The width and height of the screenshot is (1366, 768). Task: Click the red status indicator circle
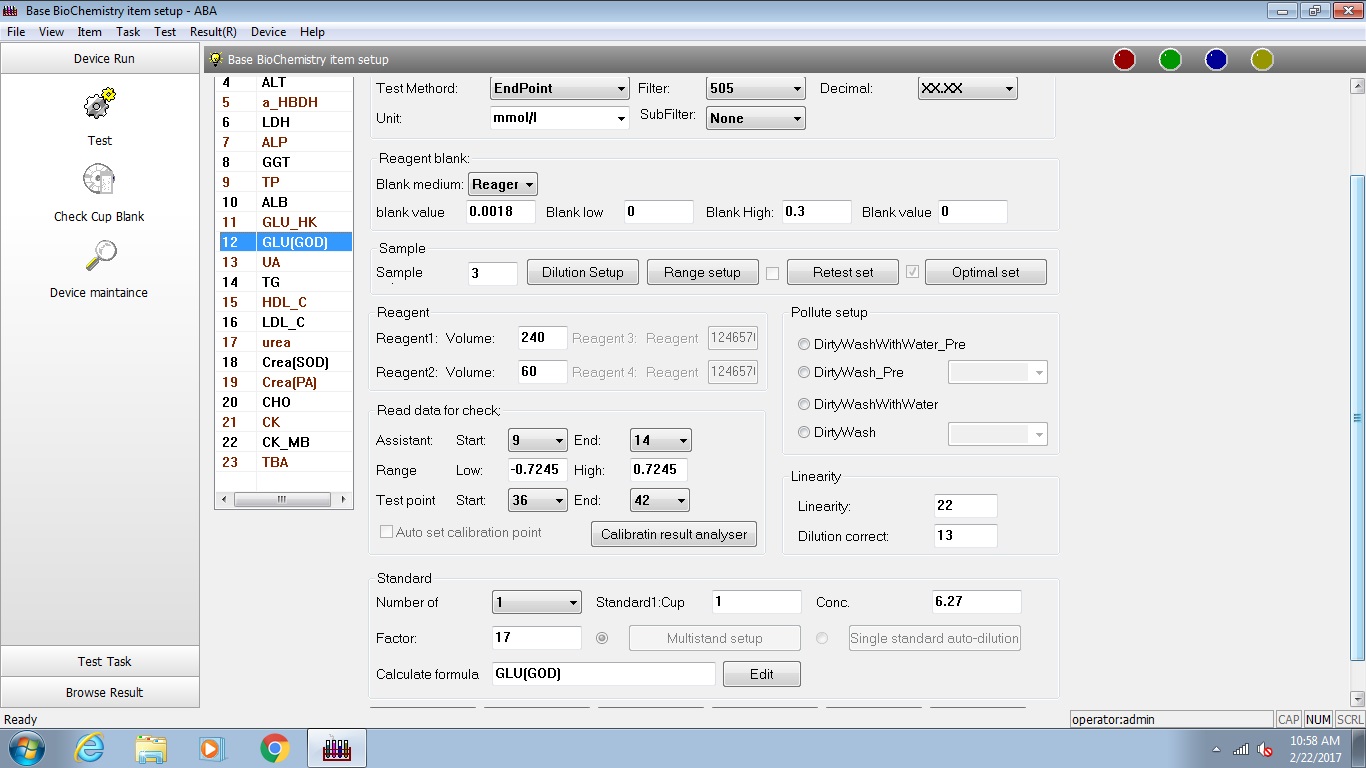coord(1124,60)
